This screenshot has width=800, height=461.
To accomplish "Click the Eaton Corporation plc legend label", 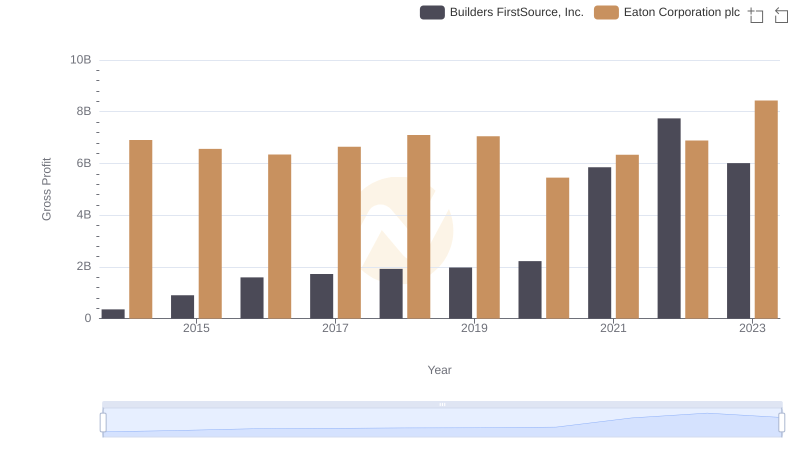I will 682,12.
